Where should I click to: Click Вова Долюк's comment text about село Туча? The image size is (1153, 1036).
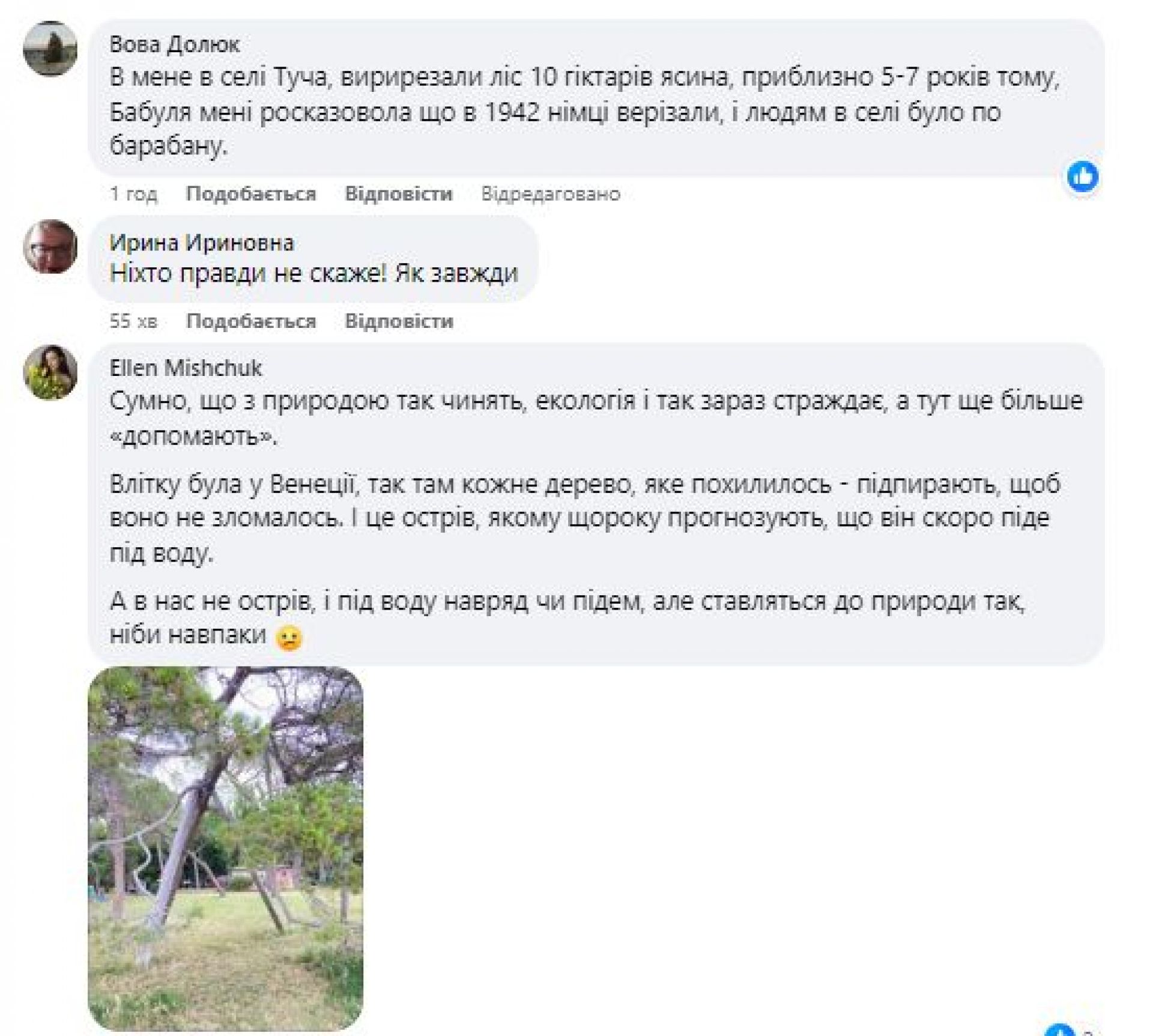tap(583, 112)
